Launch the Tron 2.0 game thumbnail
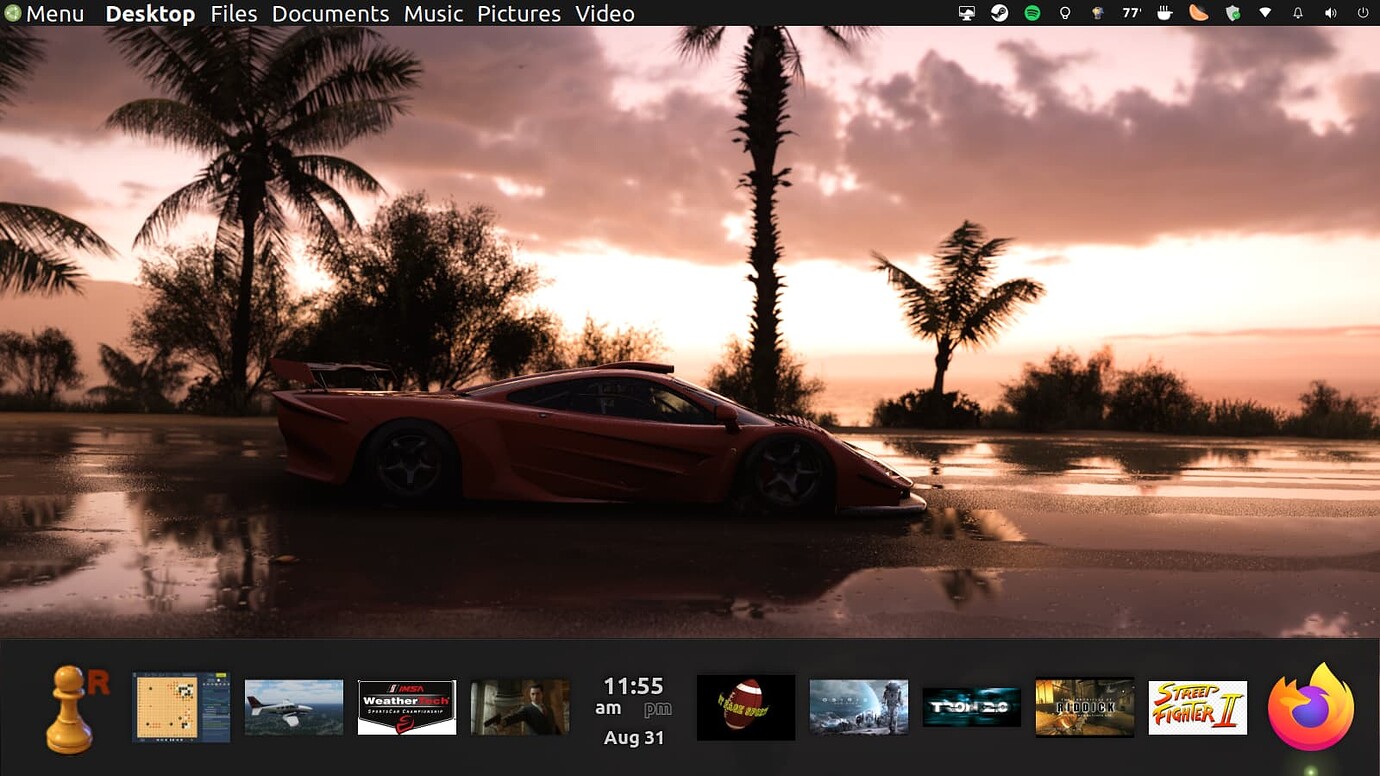This screenshot has width=1380, height=776. coord(971,707)
